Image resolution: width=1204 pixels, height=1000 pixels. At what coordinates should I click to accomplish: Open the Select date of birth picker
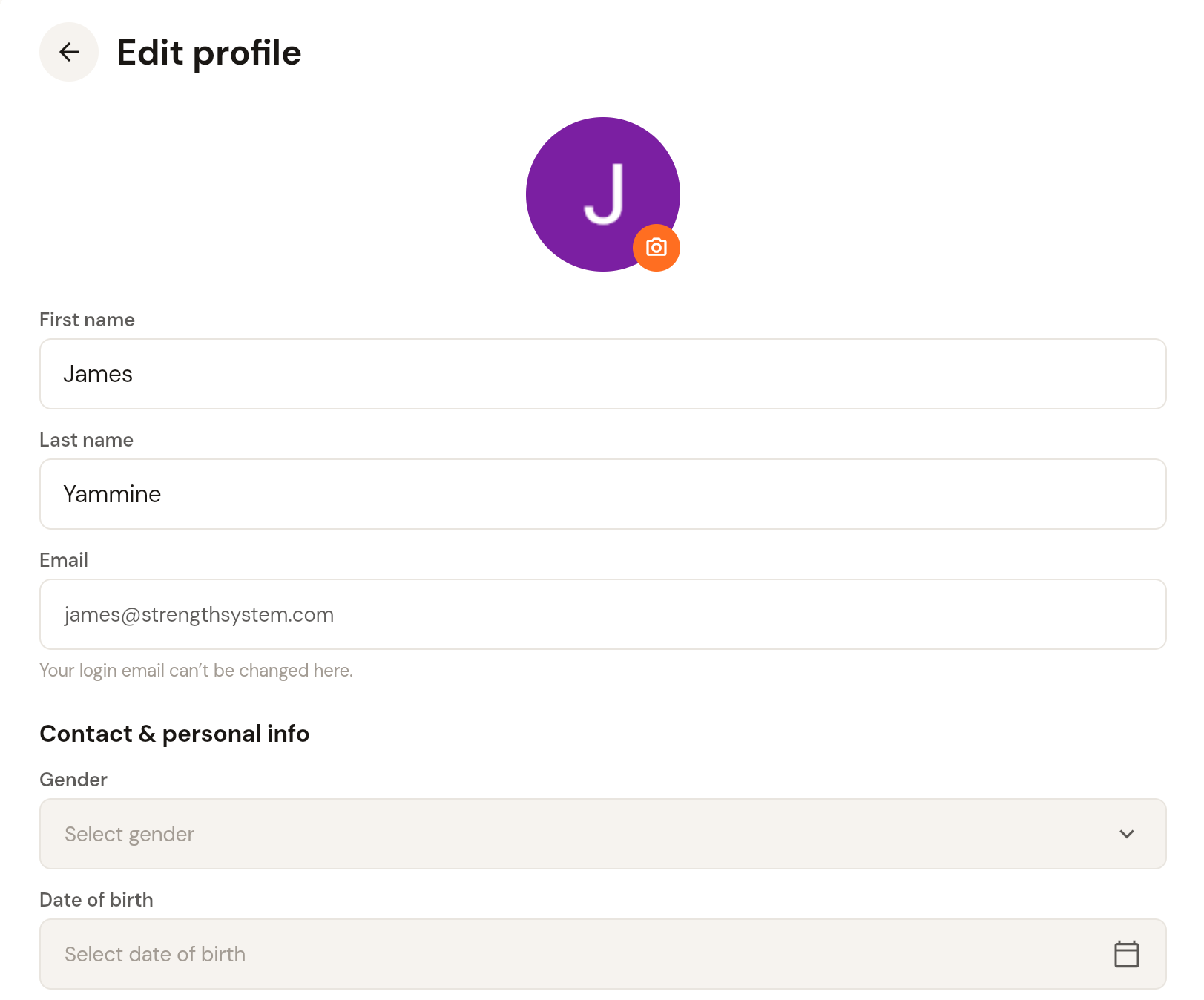pyautogui.click(x=603, y=954)
